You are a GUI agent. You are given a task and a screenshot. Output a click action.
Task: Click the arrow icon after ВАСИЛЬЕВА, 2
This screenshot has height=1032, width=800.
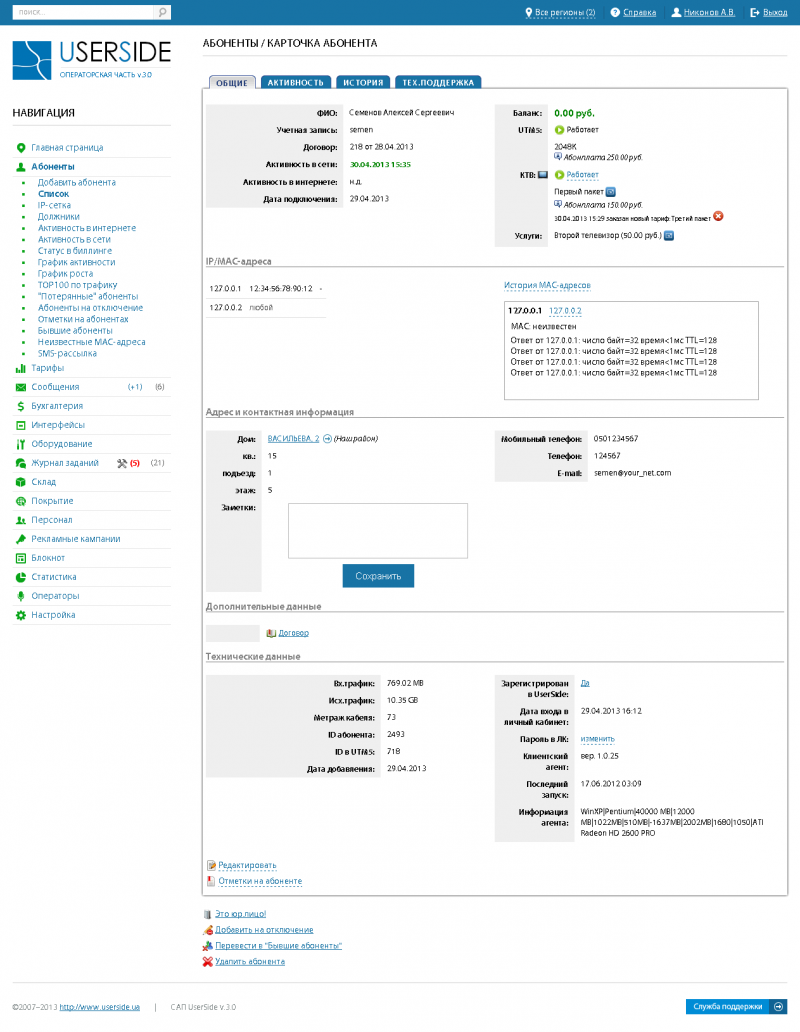click(327, 438)
